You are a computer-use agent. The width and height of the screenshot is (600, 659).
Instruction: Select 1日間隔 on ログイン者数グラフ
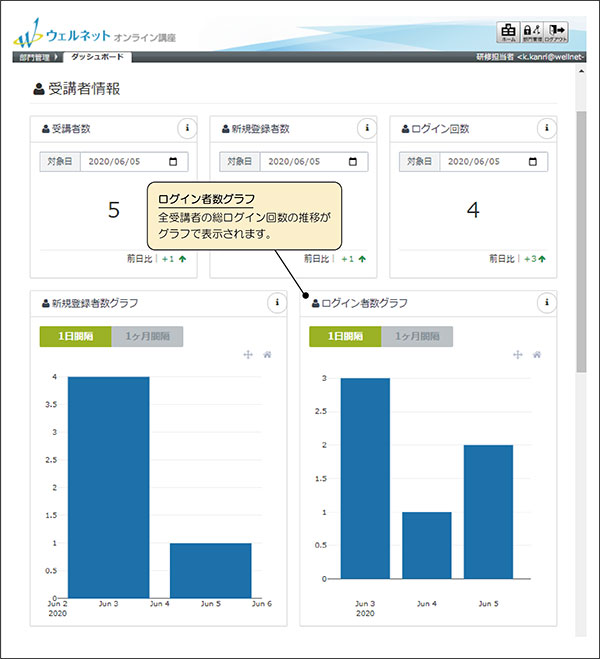click(345, 336)
